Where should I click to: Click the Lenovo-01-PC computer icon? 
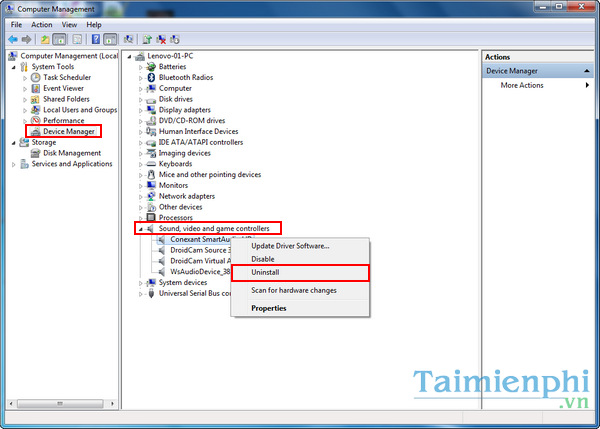(140, 56)
